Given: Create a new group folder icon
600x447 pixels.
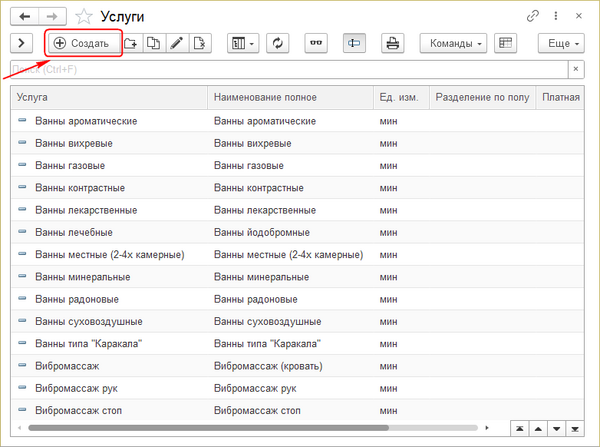Looking at the screenshot, I should point(130,43).
